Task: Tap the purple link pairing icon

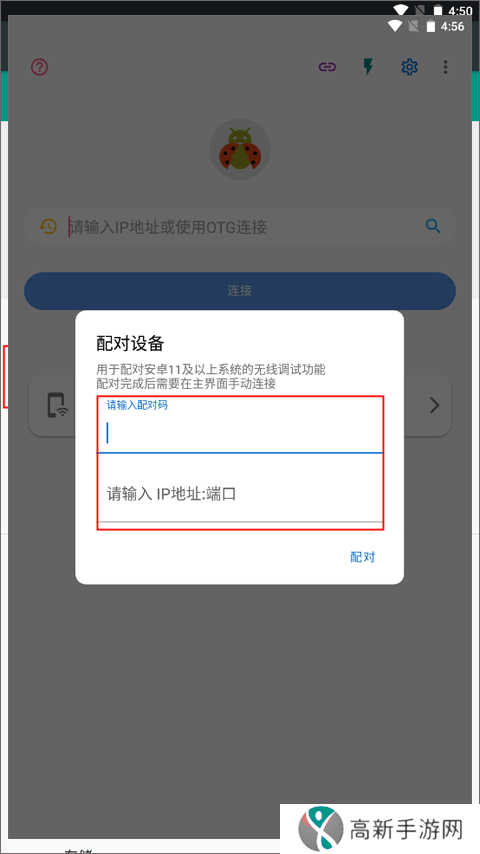Action: coord(327,67)
